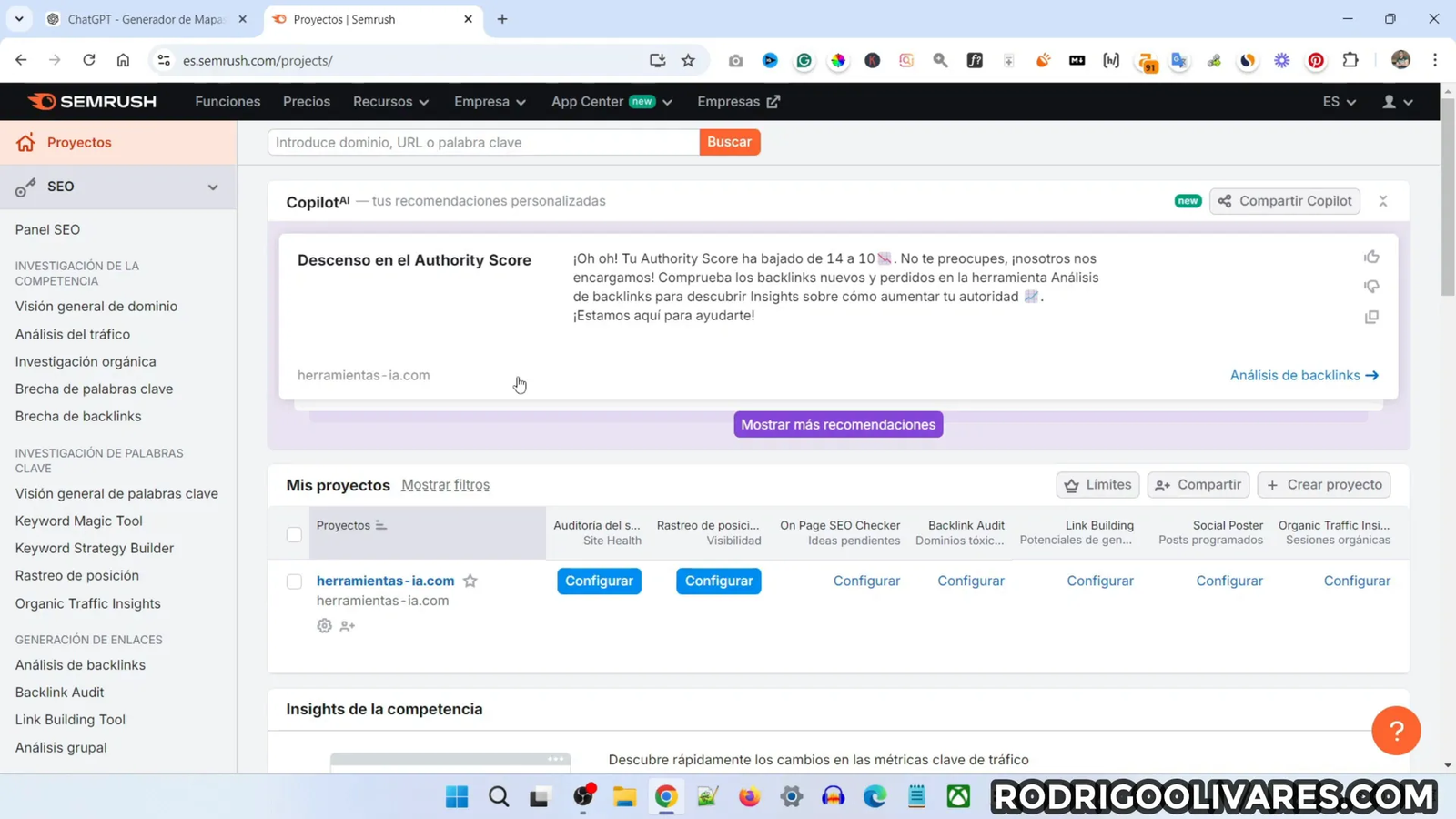Copy the Copilot recommendation text

1371,316
